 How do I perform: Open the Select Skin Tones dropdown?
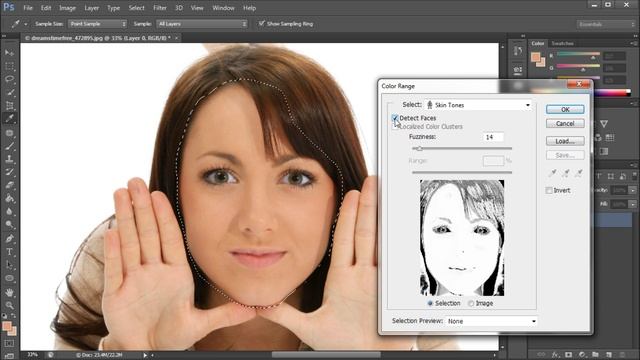click(x=478, y=105)
